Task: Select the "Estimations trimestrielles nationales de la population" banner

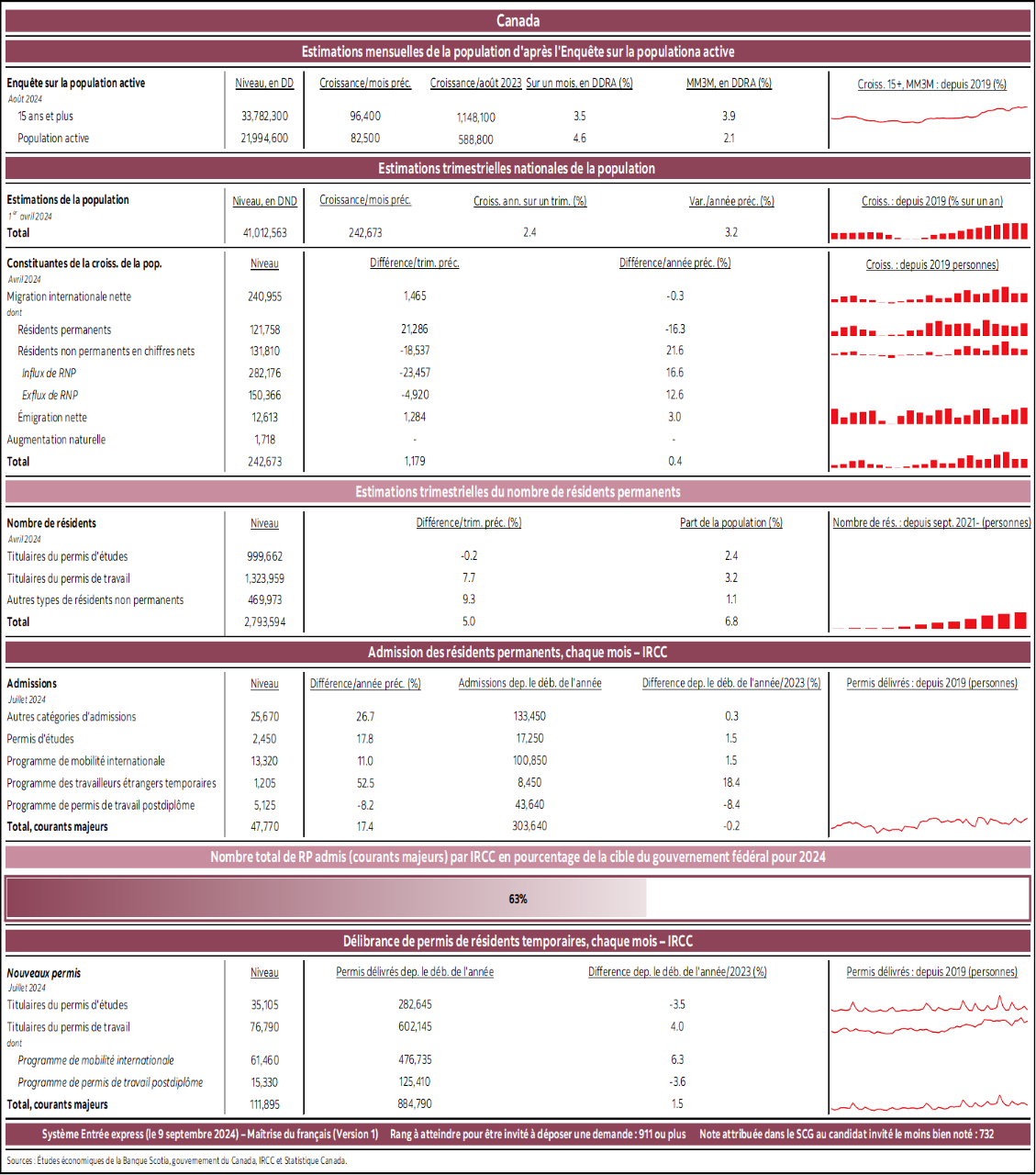Action: 518,168
